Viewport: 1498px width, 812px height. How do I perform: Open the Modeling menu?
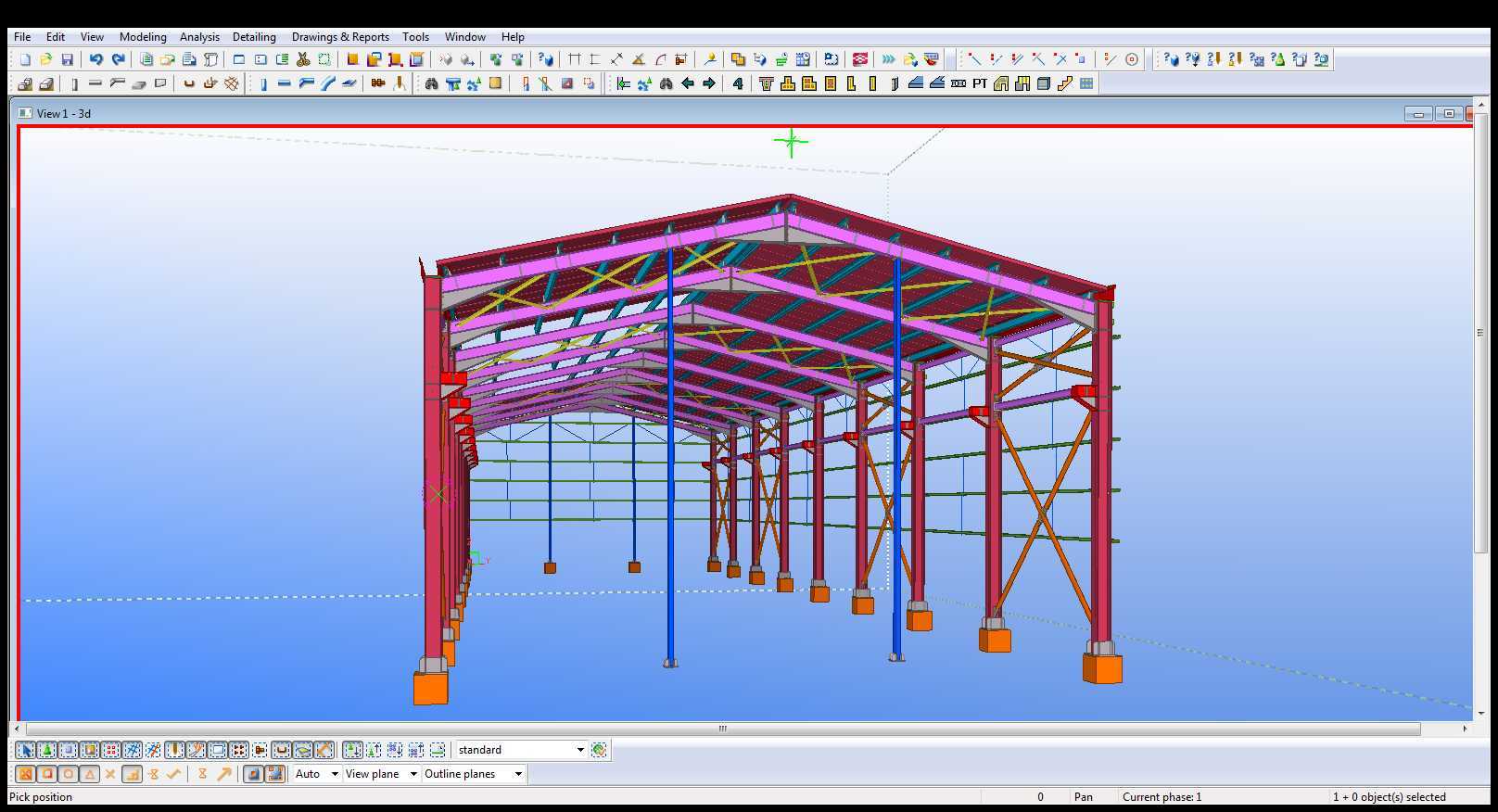(143, 37)
